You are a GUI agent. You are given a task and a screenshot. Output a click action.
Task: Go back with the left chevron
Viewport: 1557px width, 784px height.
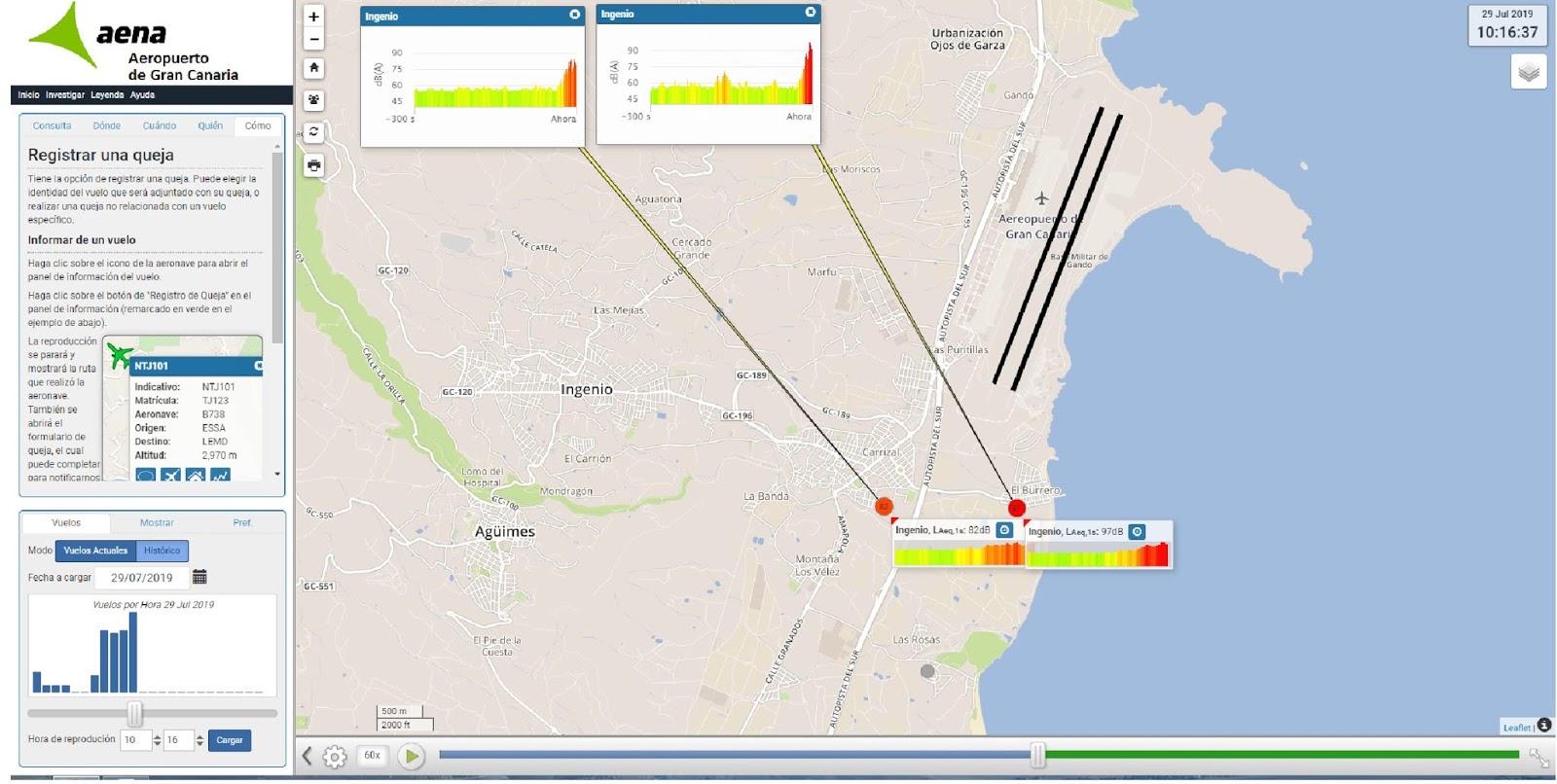pos(307,756)
